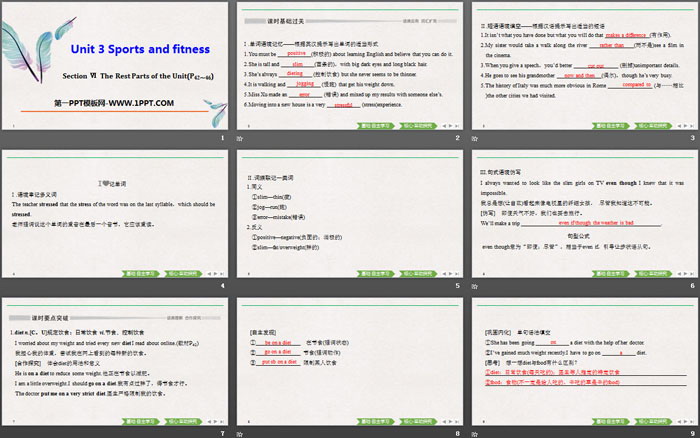Click 'makes a difference' answer on slide 3

[x=626, y=35]
